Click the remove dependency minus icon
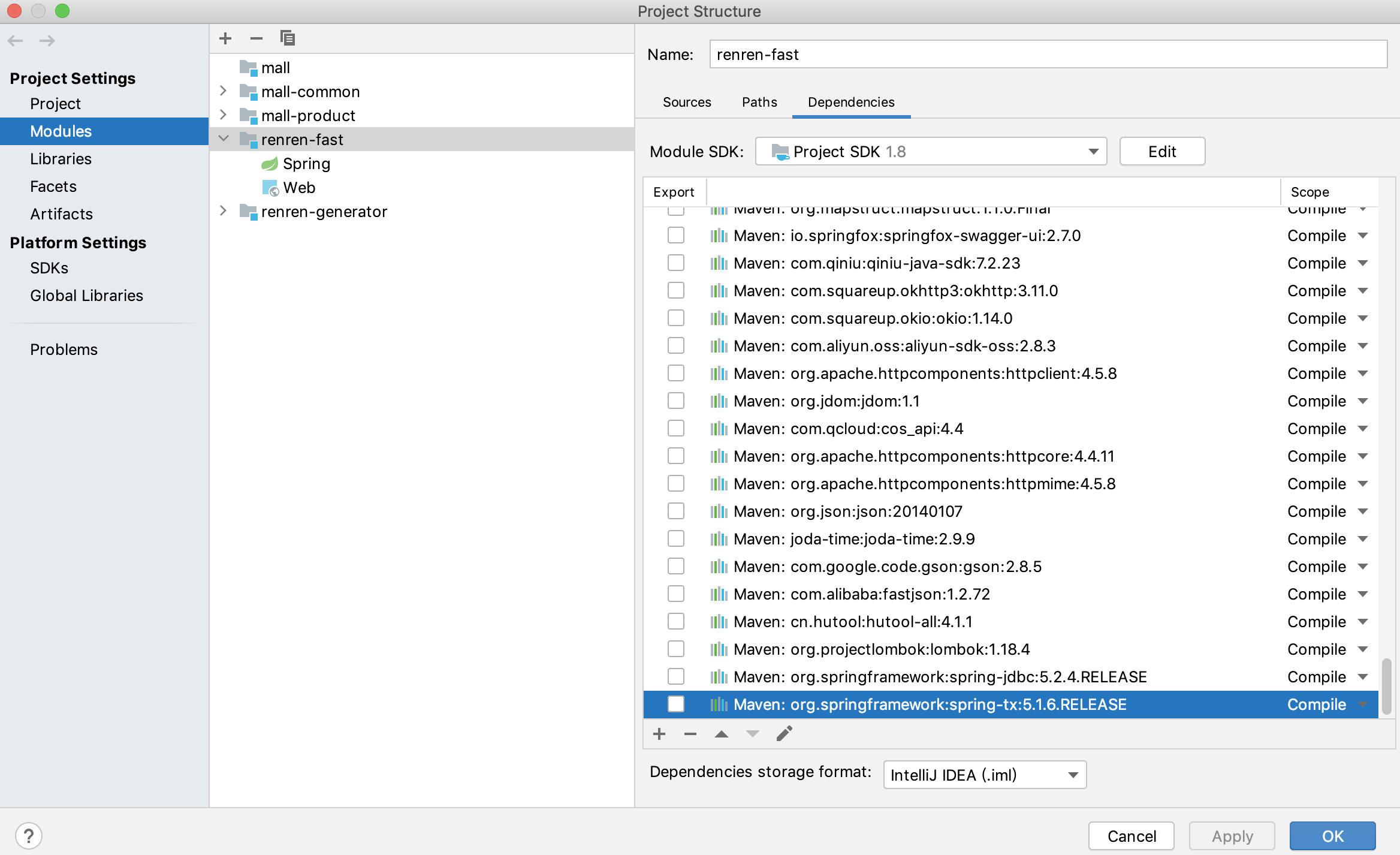1400x855 pixels. (690, 734)
